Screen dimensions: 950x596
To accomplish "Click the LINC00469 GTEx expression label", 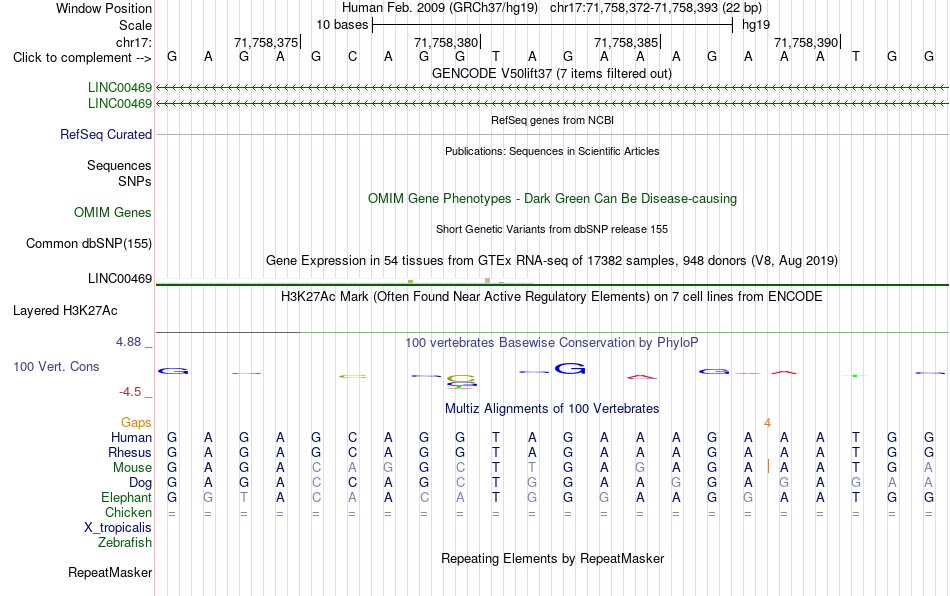I will [x=119, y=279].
